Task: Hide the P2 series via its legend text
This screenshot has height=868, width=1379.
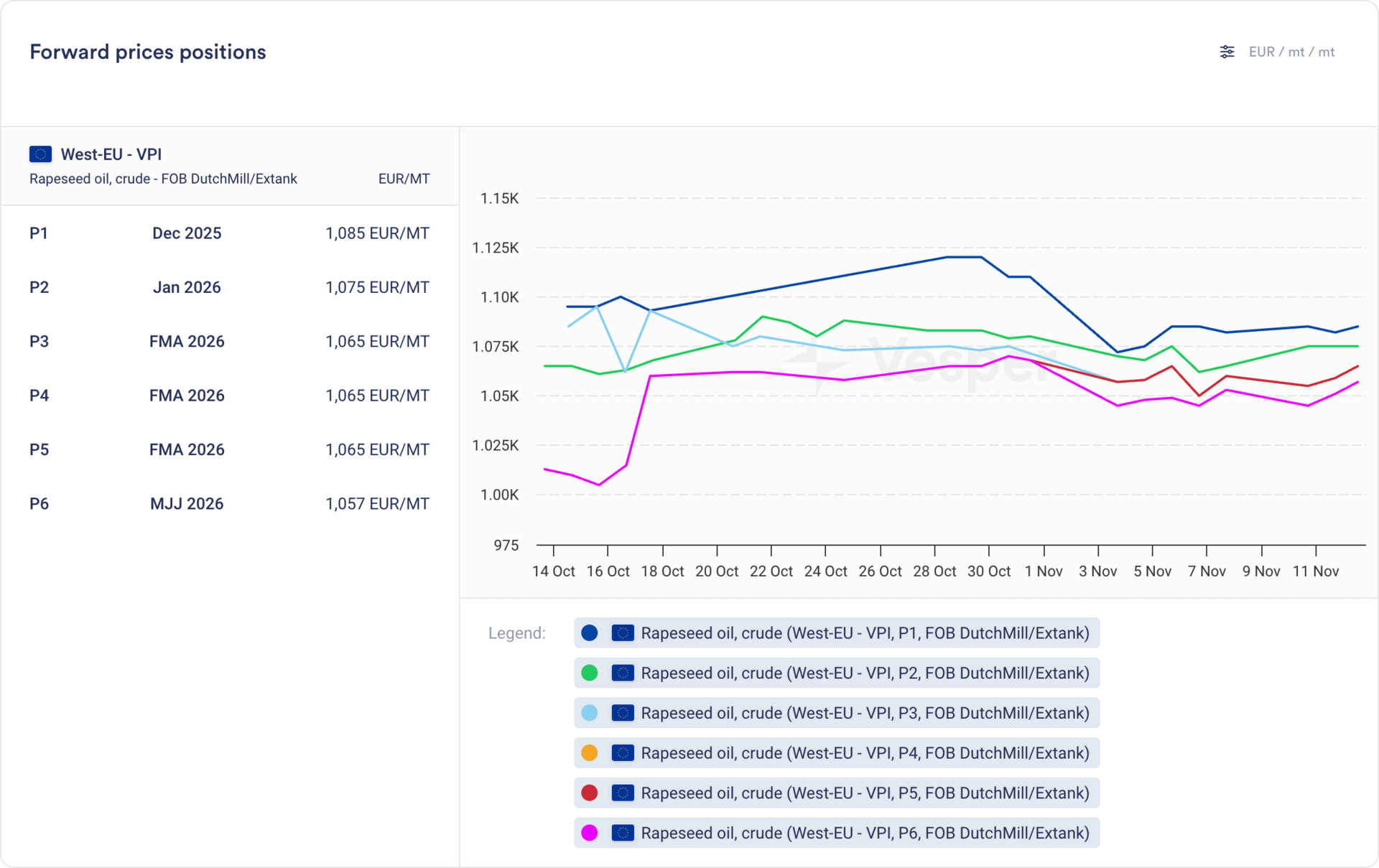Action: pyautogui.click(x=865, y=673)
